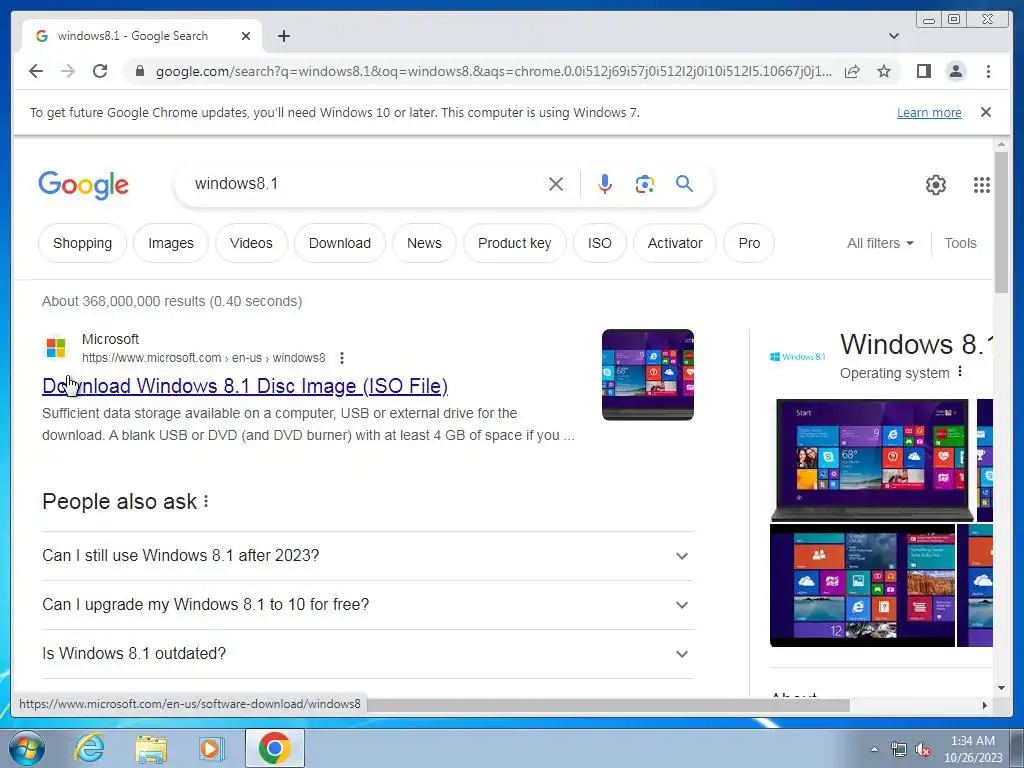Search by image with Google Lens

click(645, 184)
